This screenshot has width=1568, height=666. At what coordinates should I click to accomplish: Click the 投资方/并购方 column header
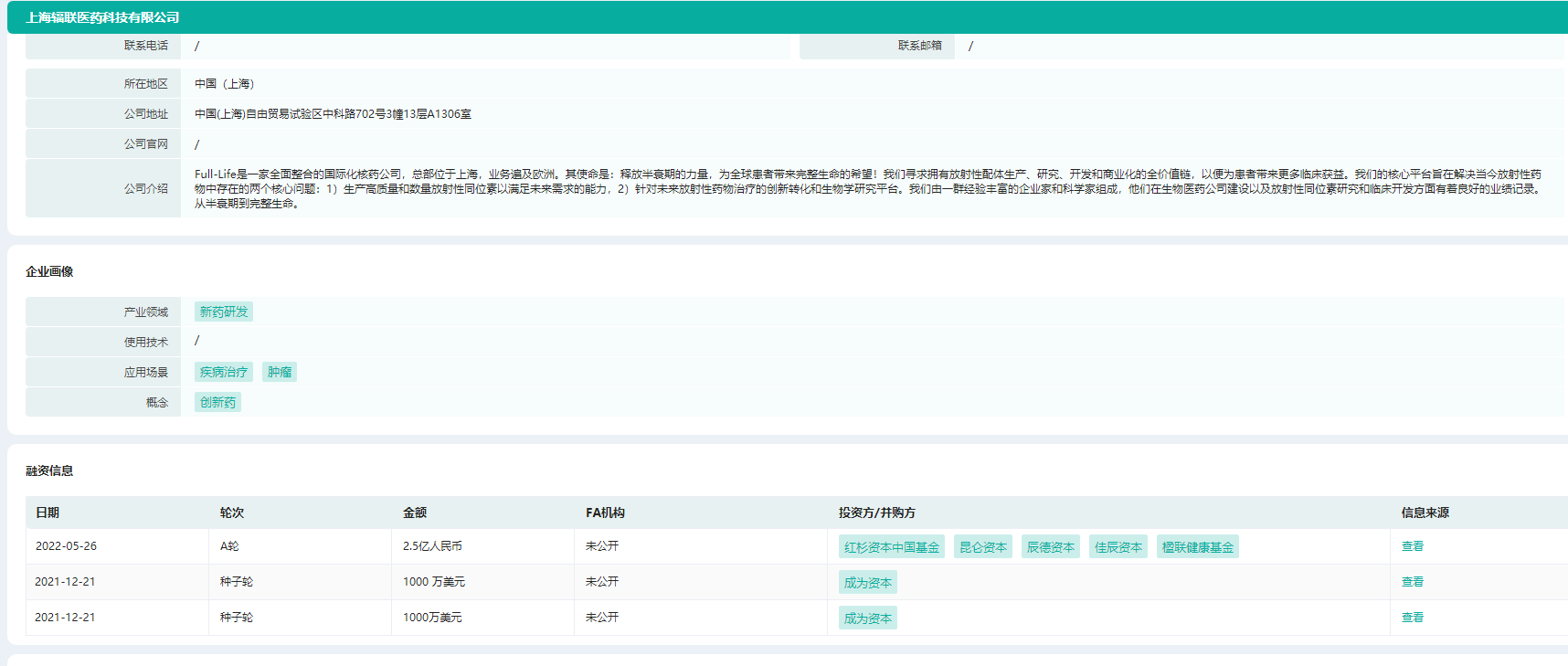[x=876, y=513]
